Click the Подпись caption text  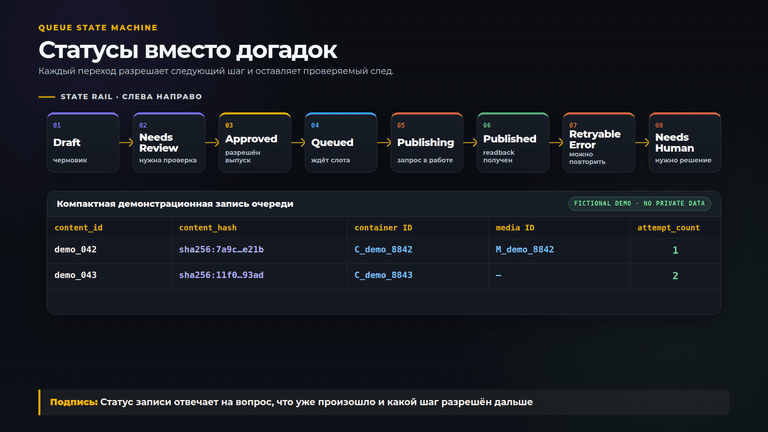(291, 402)
